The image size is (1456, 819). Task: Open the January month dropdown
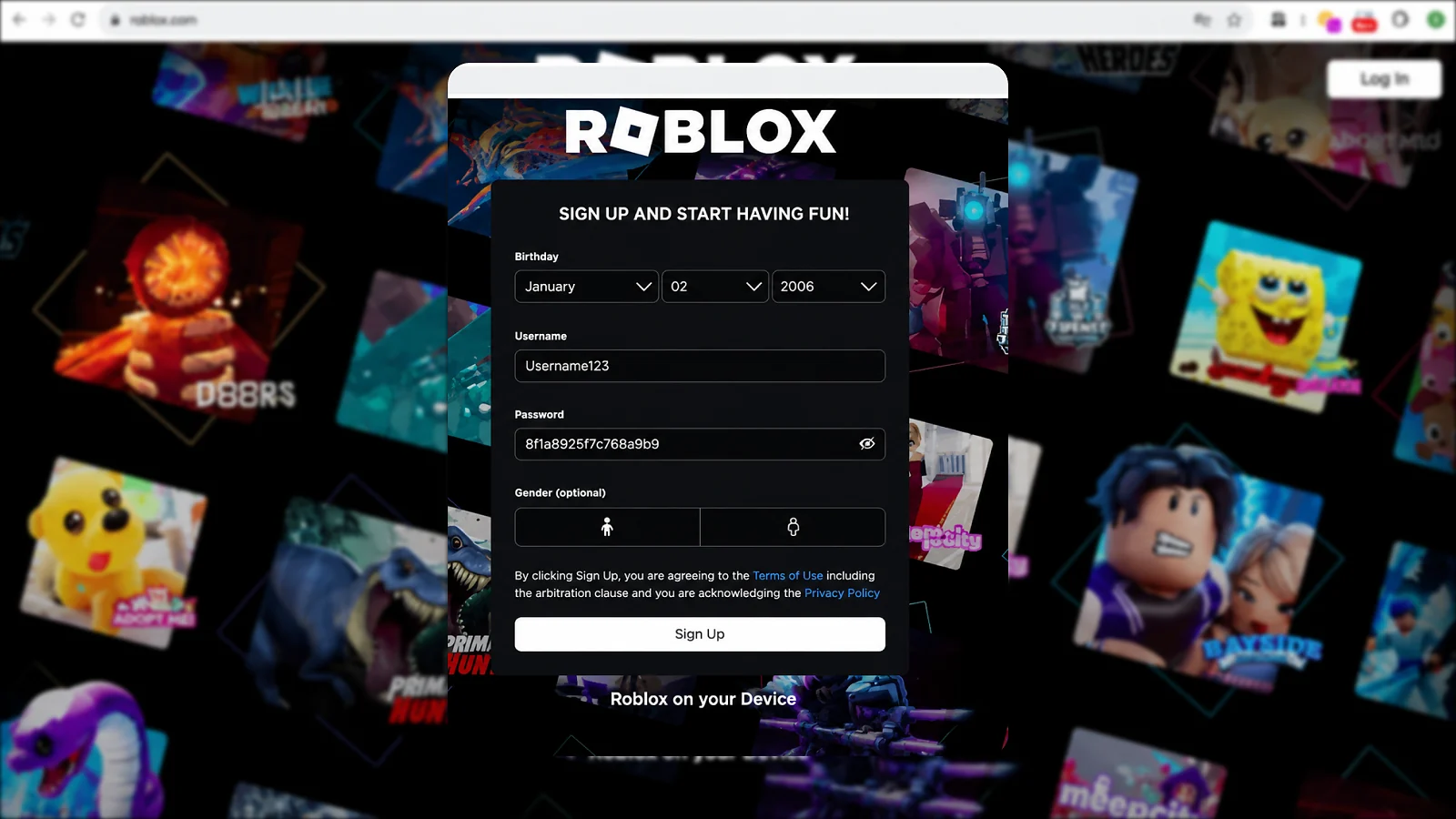click(586, 286)
